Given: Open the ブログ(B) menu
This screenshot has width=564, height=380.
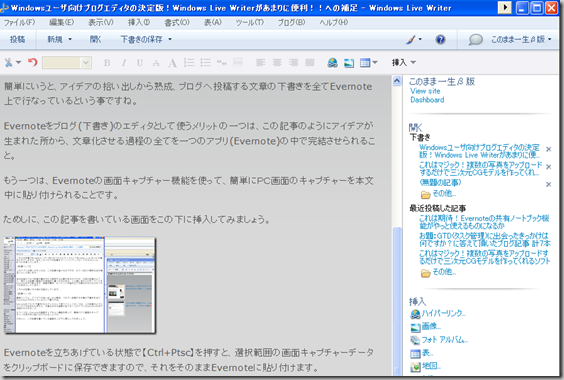Looking at the screenshot, I should pyautogui.click(x=291, y=22).
